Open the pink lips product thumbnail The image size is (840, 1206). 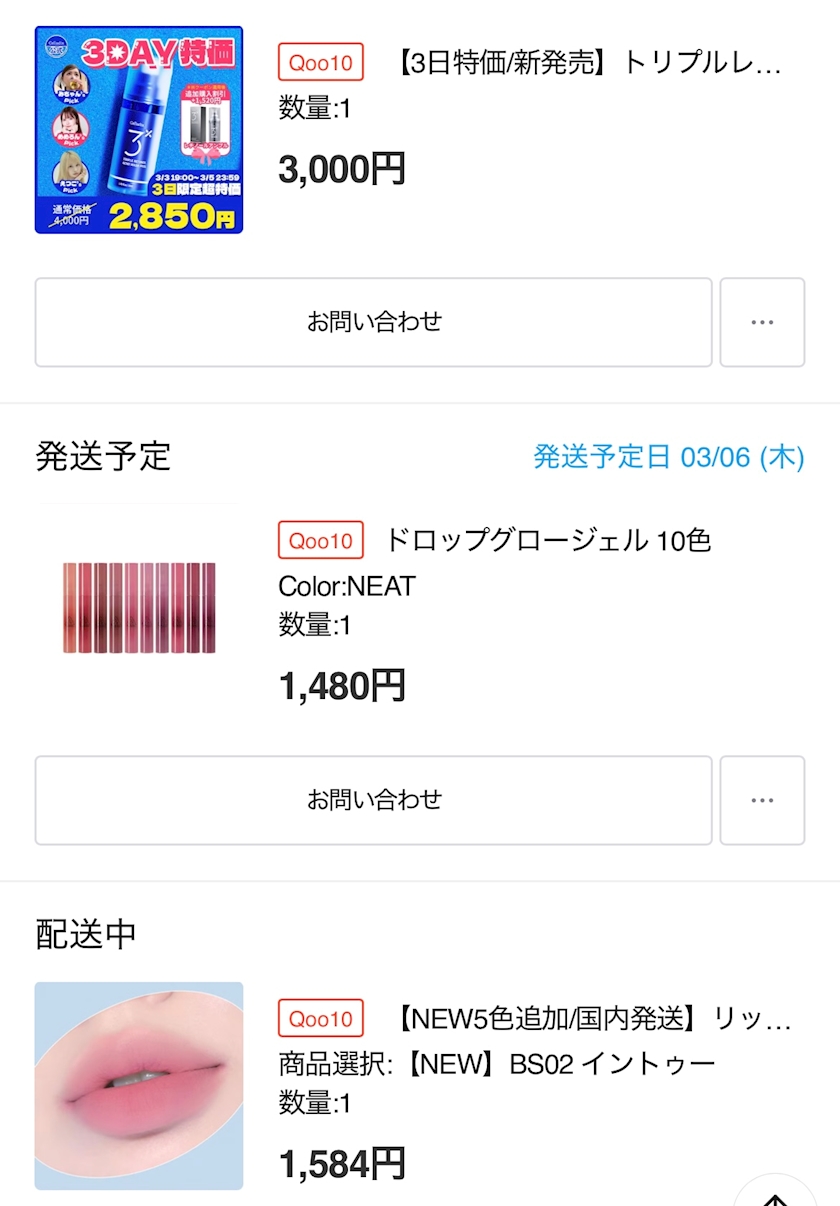click(139, 1086)
